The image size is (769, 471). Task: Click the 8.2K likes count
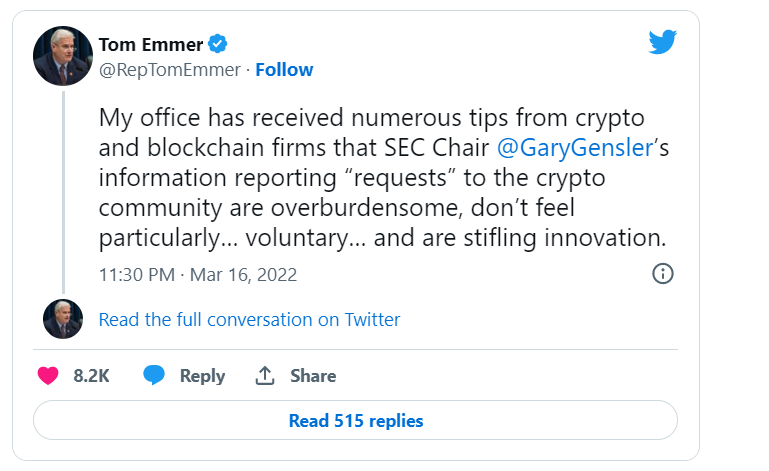coord(91,376)
